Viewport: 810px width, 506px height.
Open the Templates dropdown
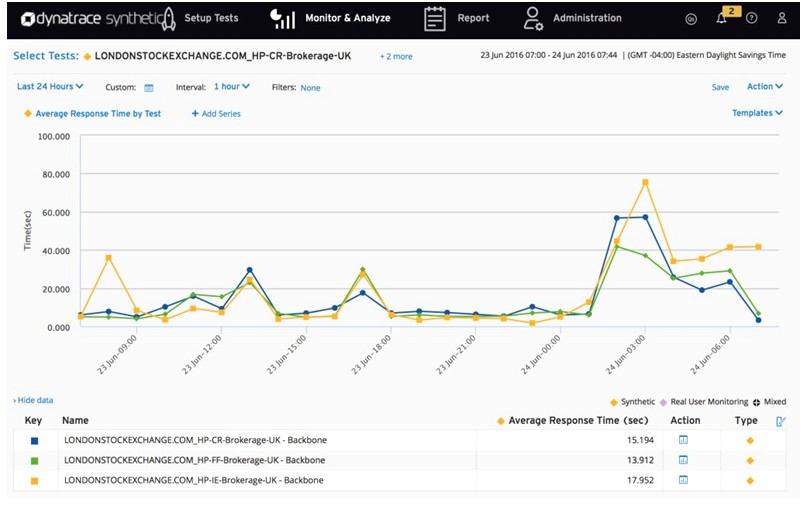(757, 113)
